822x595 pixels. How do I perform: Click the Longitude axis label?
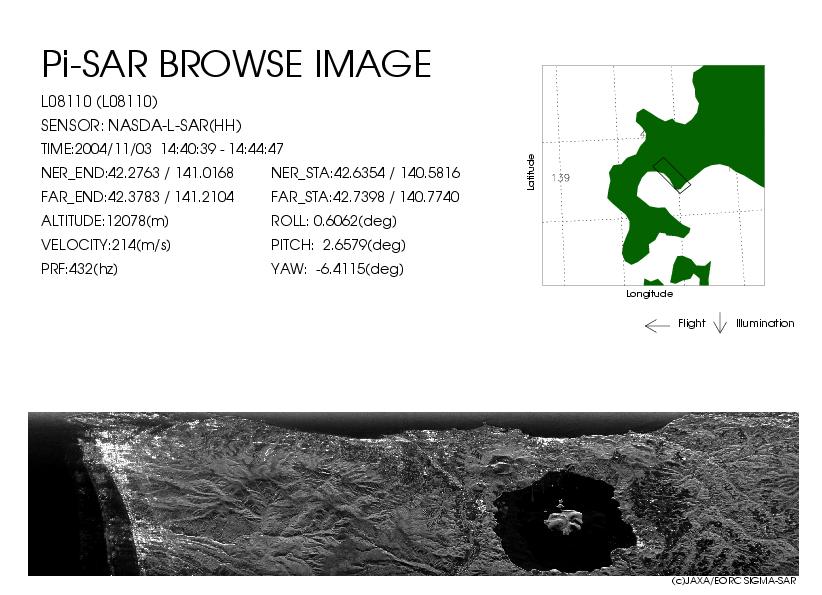coord(650,294)
